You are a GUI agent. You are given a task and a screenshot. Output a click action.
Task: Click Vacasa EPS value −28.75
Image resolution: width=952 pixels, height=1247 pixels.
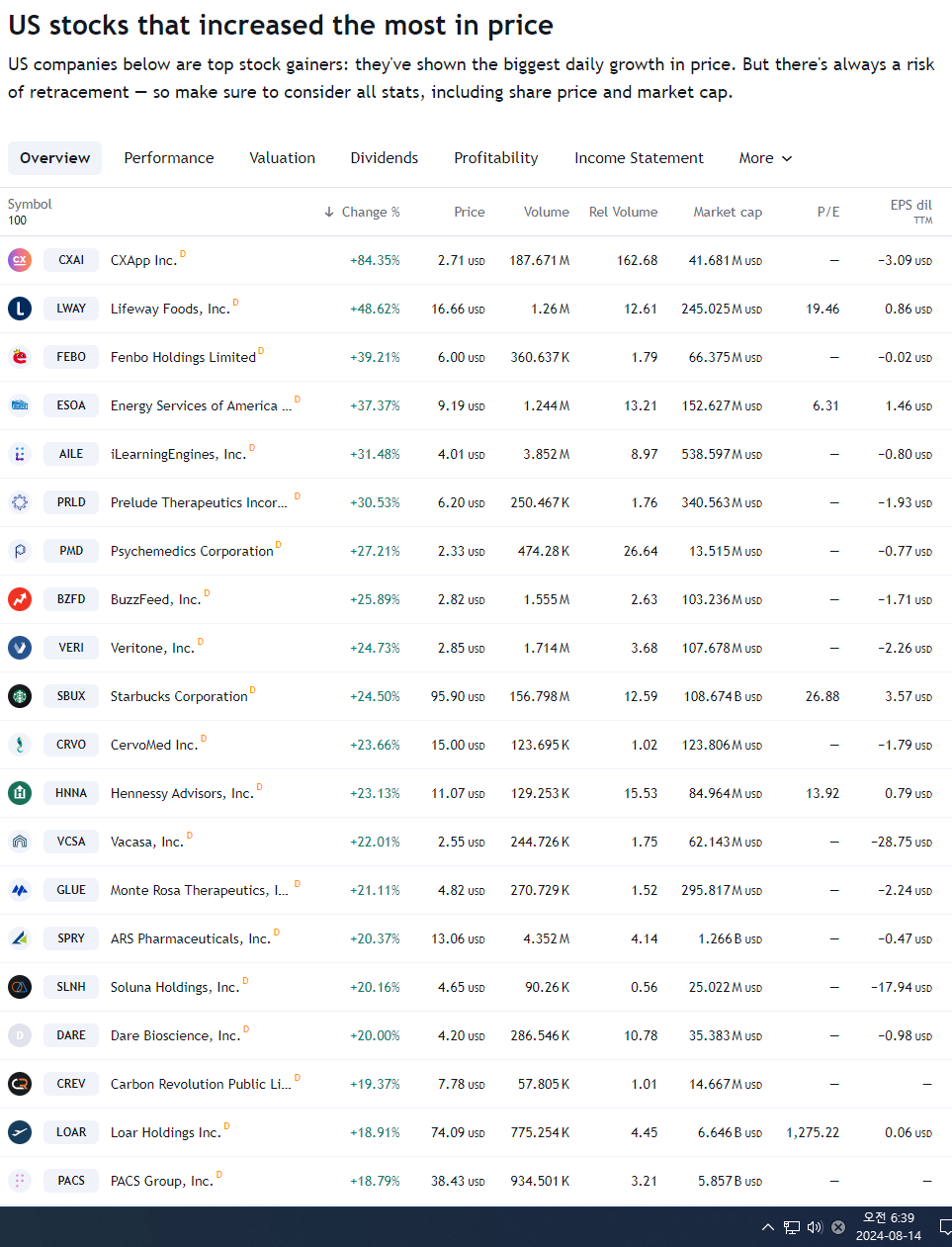(x=902, y=842)
